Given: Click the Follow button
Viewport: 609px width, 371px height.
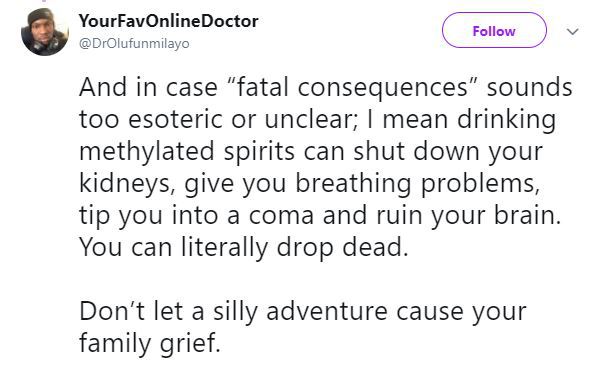Looking at the screenshot, I should [494, 30].
